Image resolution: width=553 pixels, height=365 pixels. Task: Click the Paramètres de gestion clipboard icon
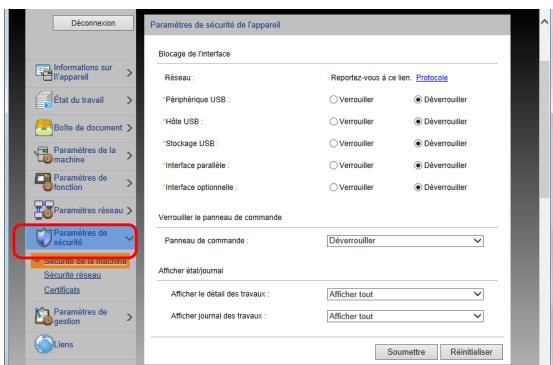[44, 316]
